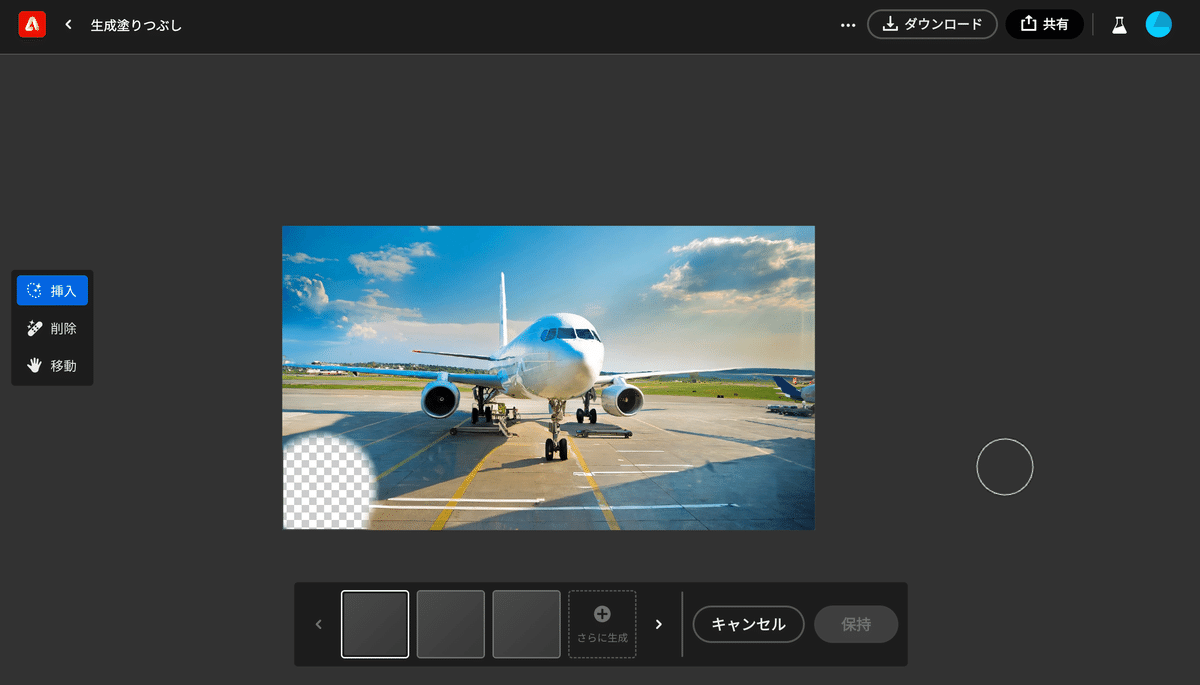
Task: Click the 保持 keep button
Action: pos(856,624)
